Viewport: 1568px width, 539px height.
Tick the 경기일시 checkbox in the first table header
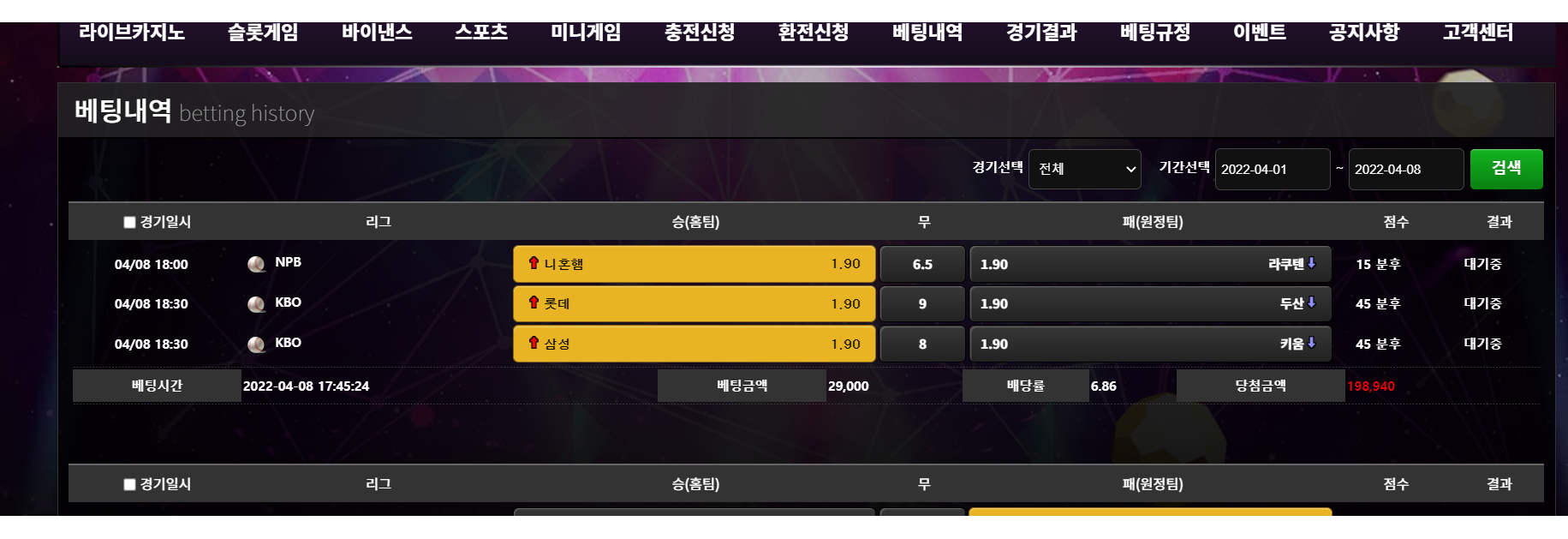(x=129, y=222)
